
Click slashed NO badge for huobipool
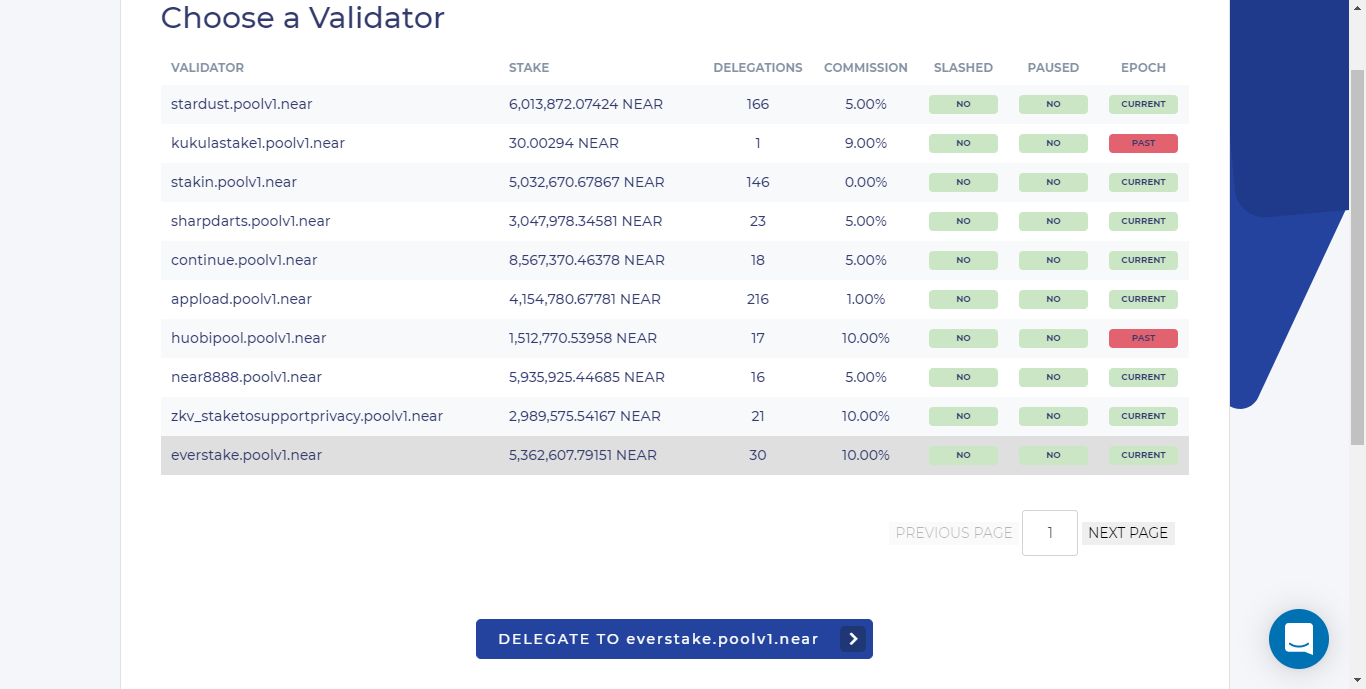click(x=963, y=338)
